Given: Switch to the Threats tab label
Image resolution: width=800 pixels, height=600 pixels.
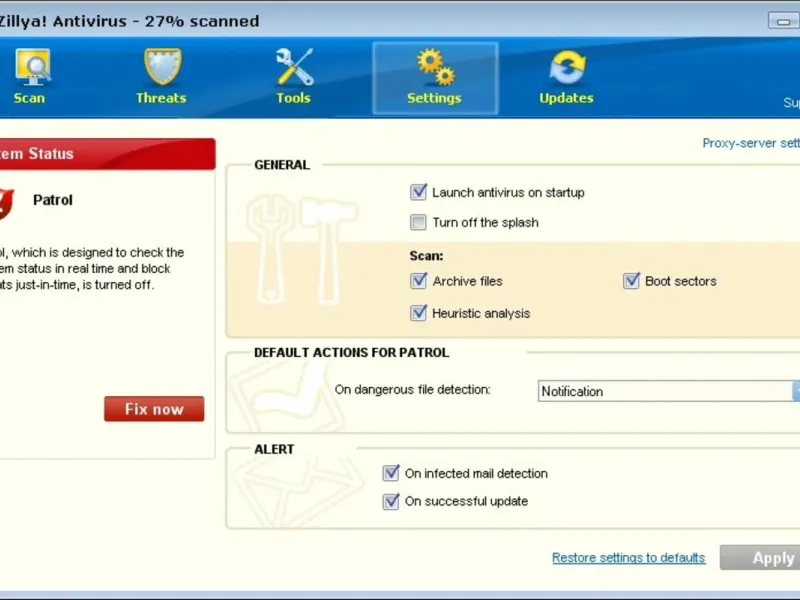Looking at the screenshot, I should [161, 98].
